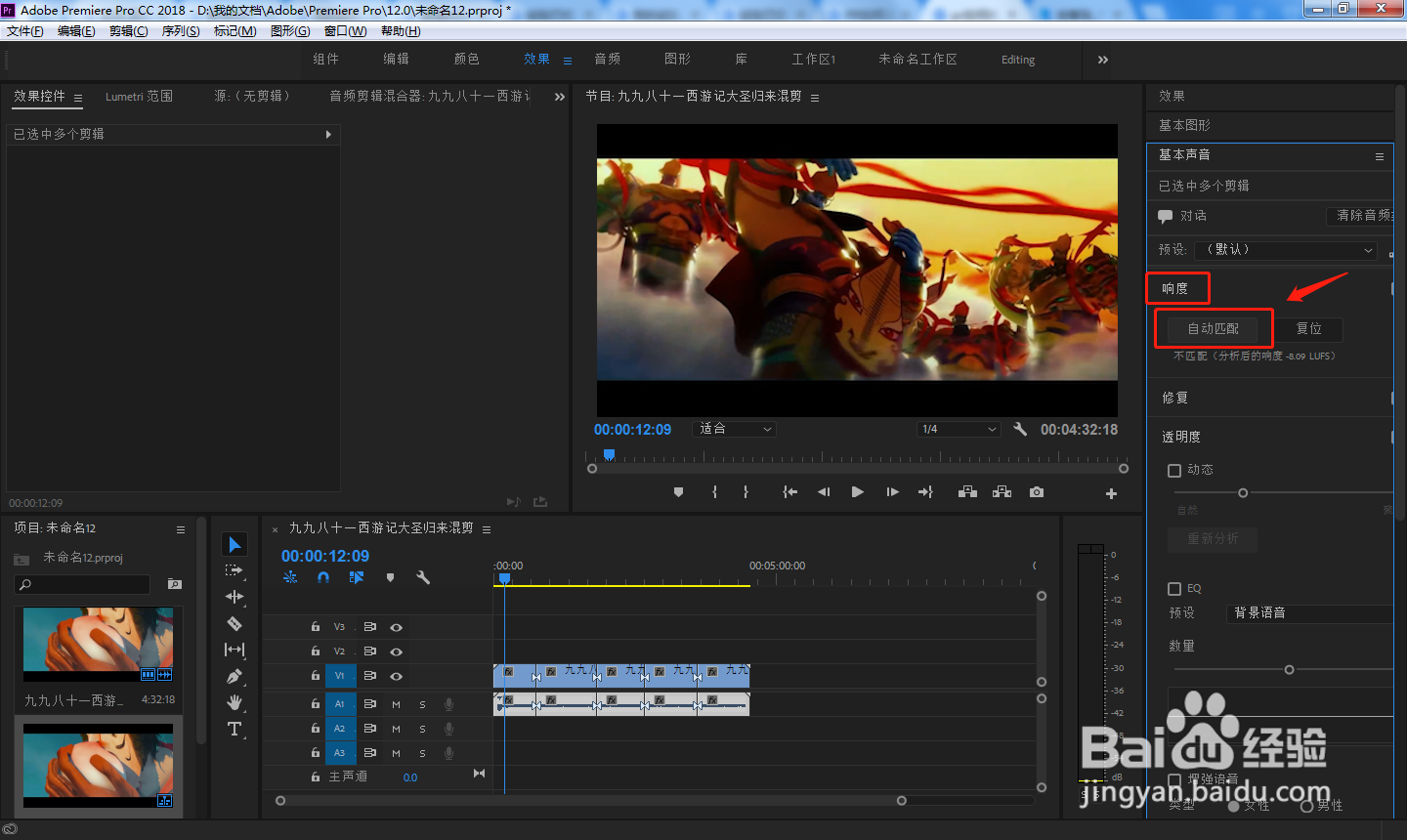The width and height of the screenshot is (1407, 840).
Task: Enable the 动态 checkbox
Action: point(1174,470)
